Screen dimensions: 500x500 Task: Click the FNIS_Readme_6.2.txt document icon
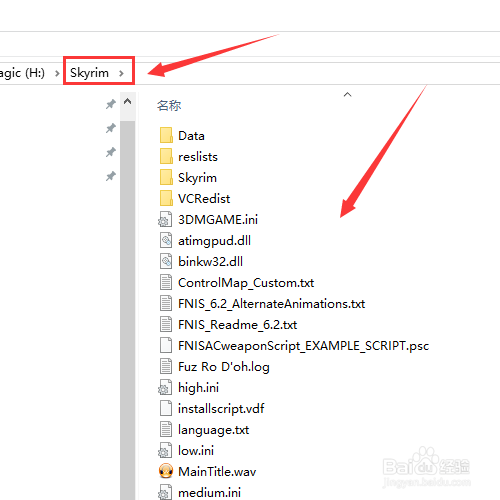[166, 325]
